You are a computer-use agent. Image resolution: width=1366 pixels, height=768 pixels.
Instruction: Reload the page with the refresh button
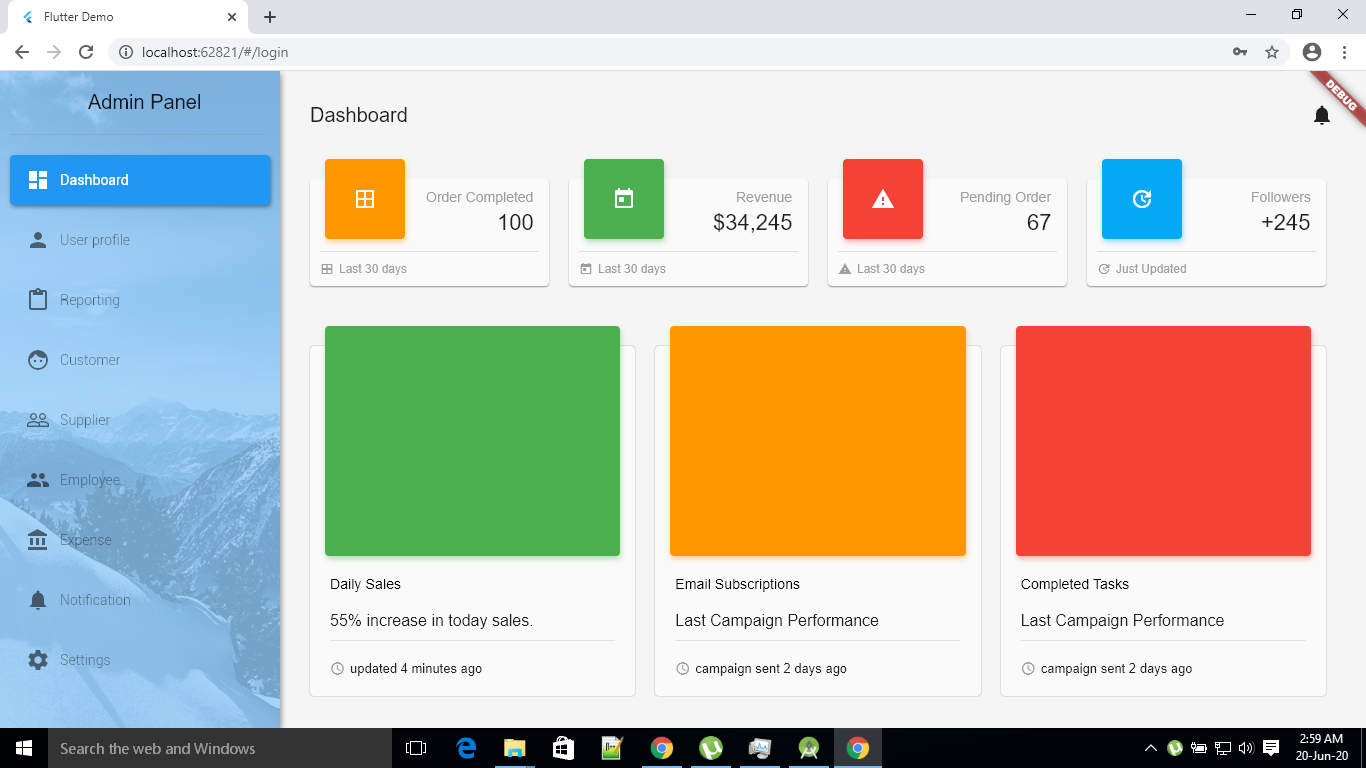85,51
